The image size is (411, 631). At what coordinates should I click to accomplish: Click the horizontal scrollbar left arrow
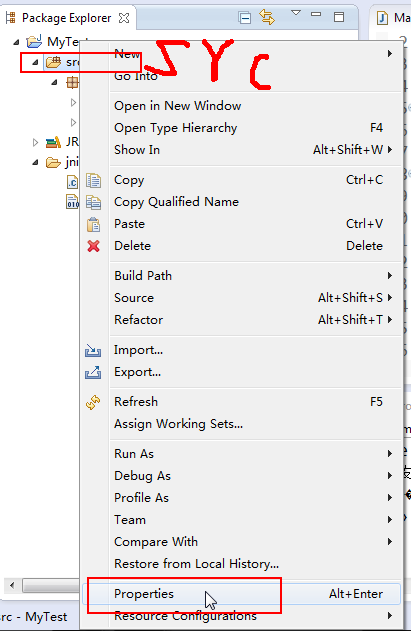12,586
